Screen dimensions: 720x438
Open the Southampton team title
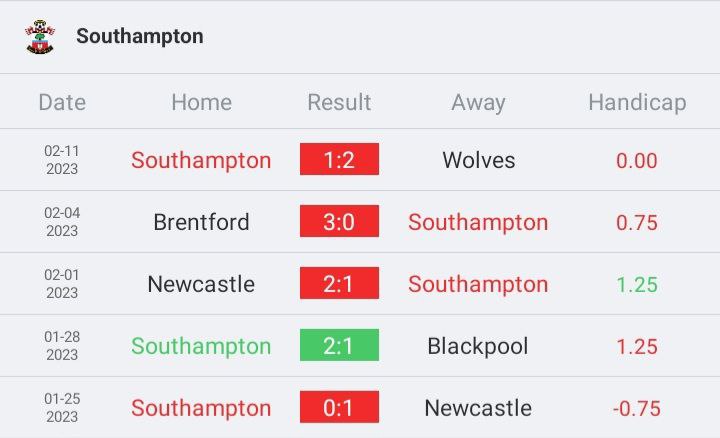(x=139, y=37)
